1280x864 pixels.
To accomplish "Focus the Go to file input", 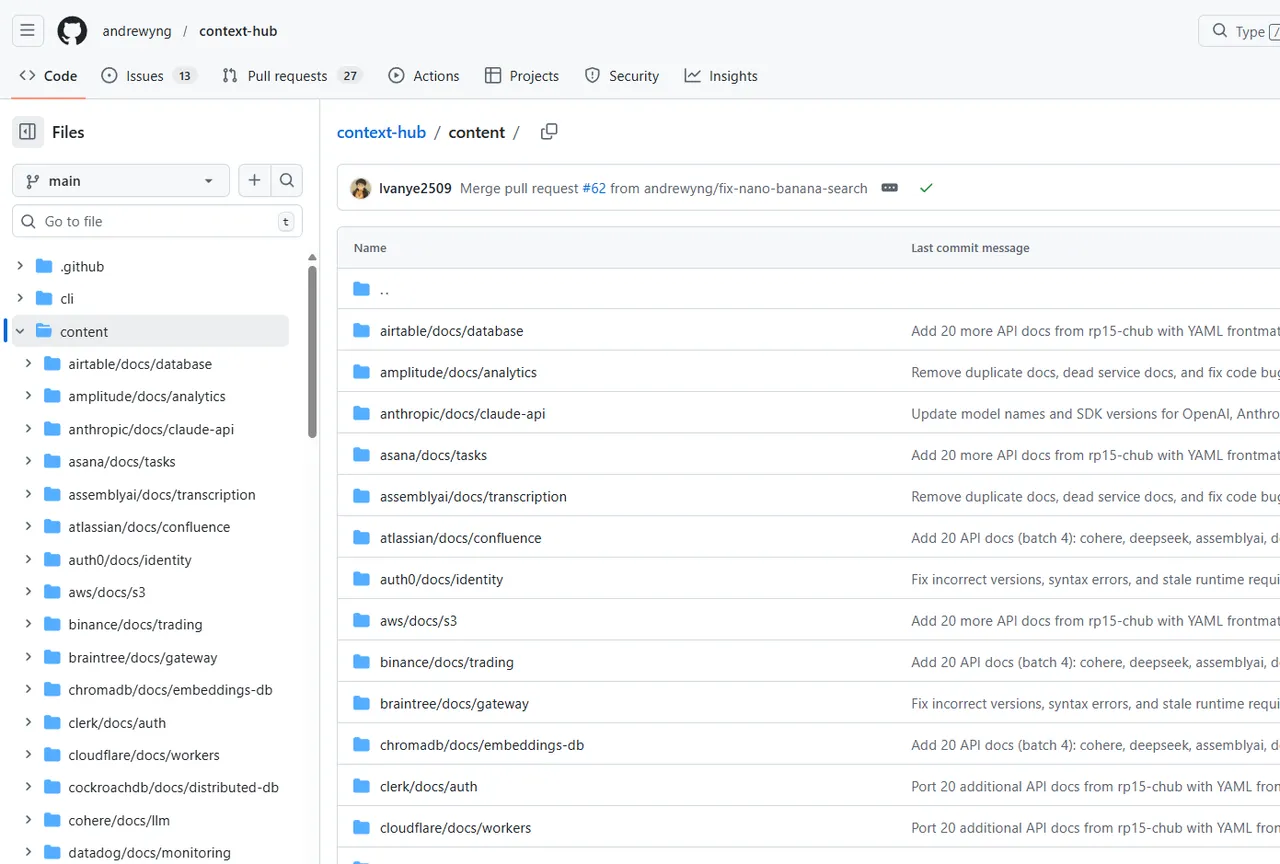I will 157,221.
